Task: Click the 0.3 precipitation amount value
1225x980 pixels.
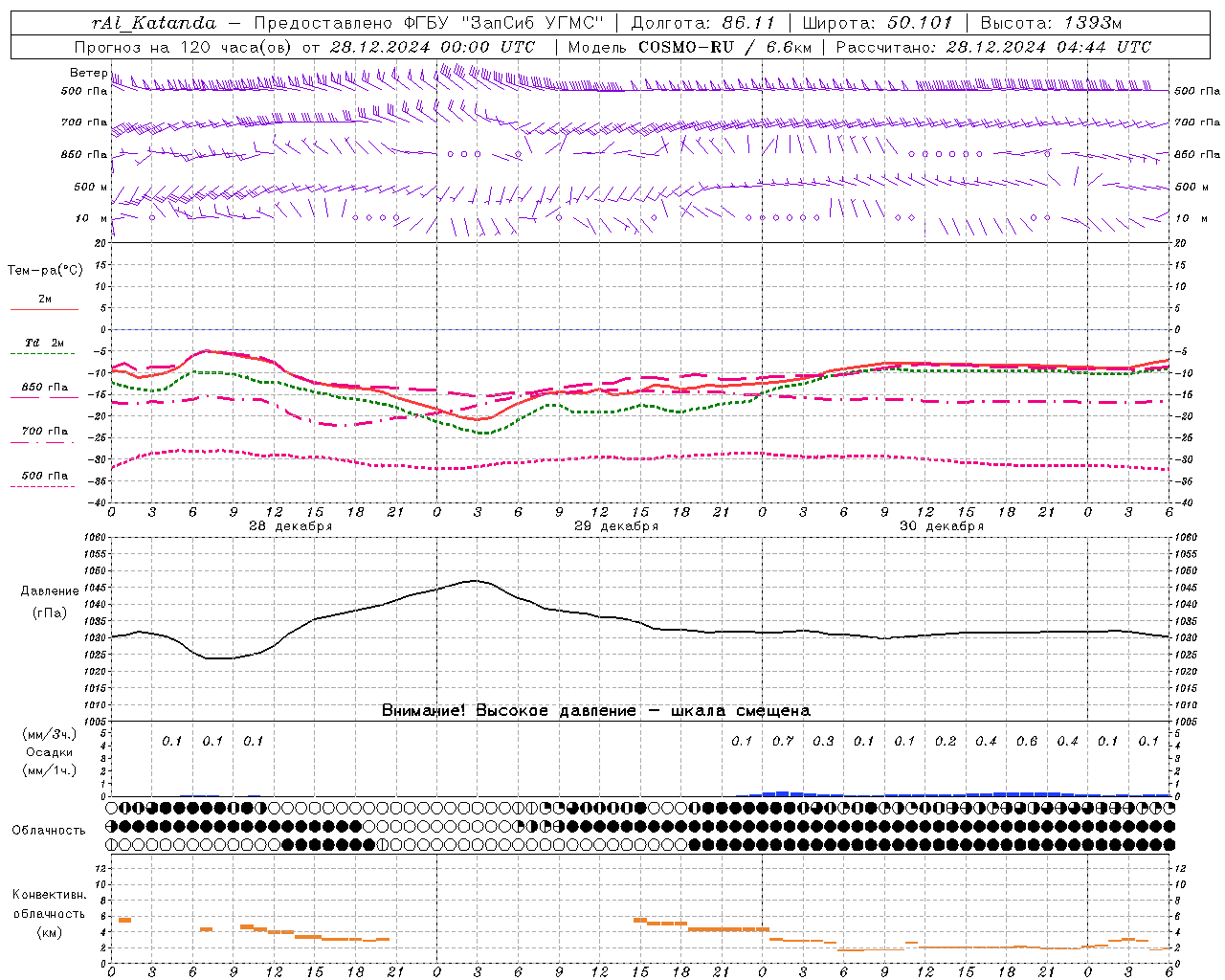Action: (823, 741)
